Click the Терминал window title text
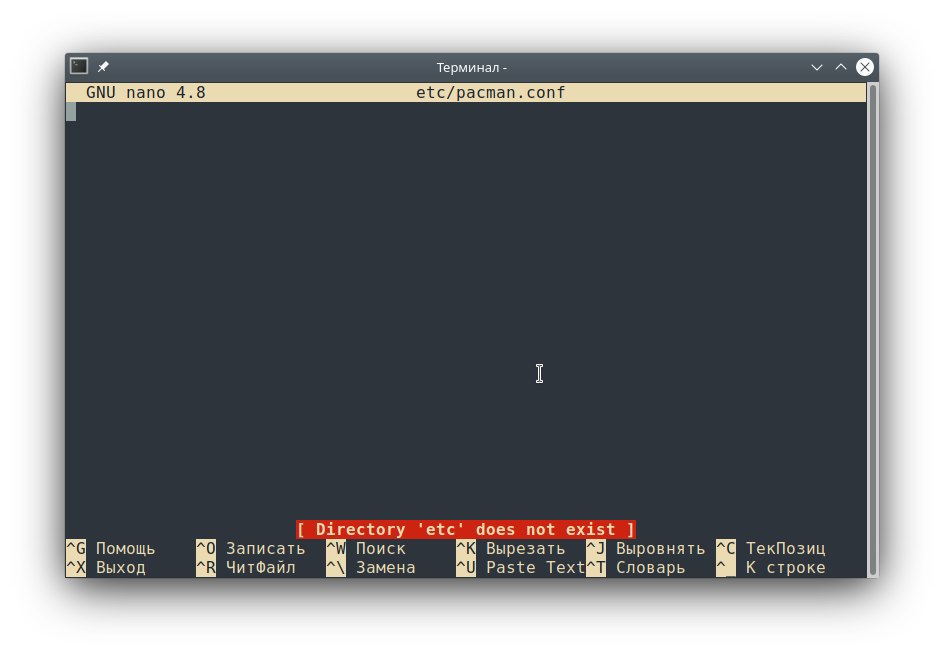This screenshot has height=655, width=944. click(x=471, y=67)
